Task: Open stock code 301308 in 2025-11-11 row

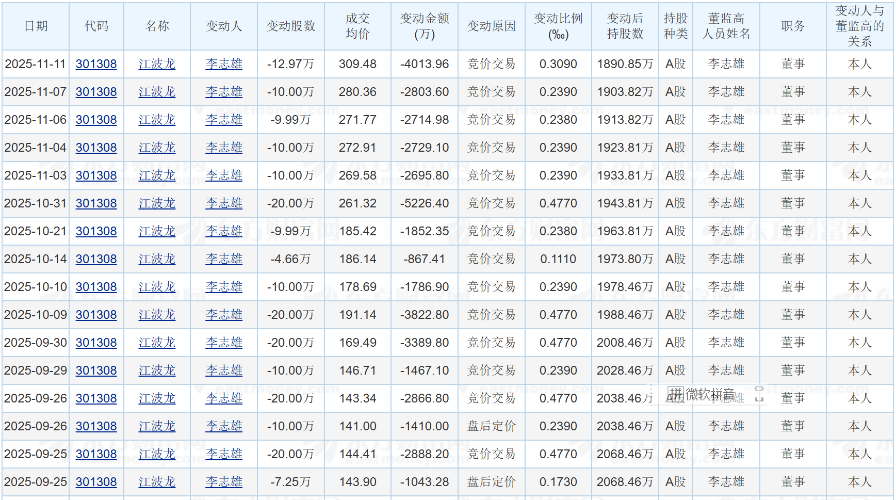Action: pyautogui.click(x=96, y=64)
